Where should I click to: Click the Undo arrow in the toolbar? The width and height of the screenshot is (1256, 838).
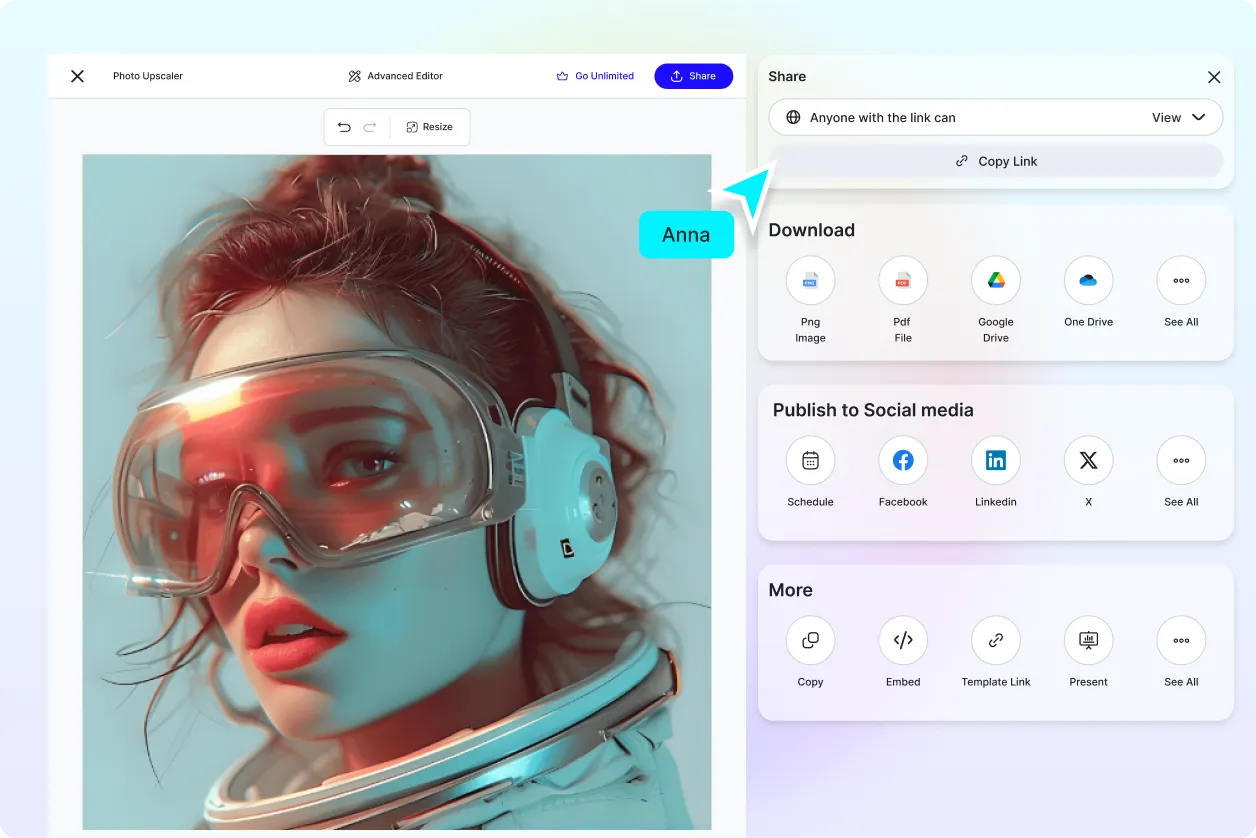[344, 127]
